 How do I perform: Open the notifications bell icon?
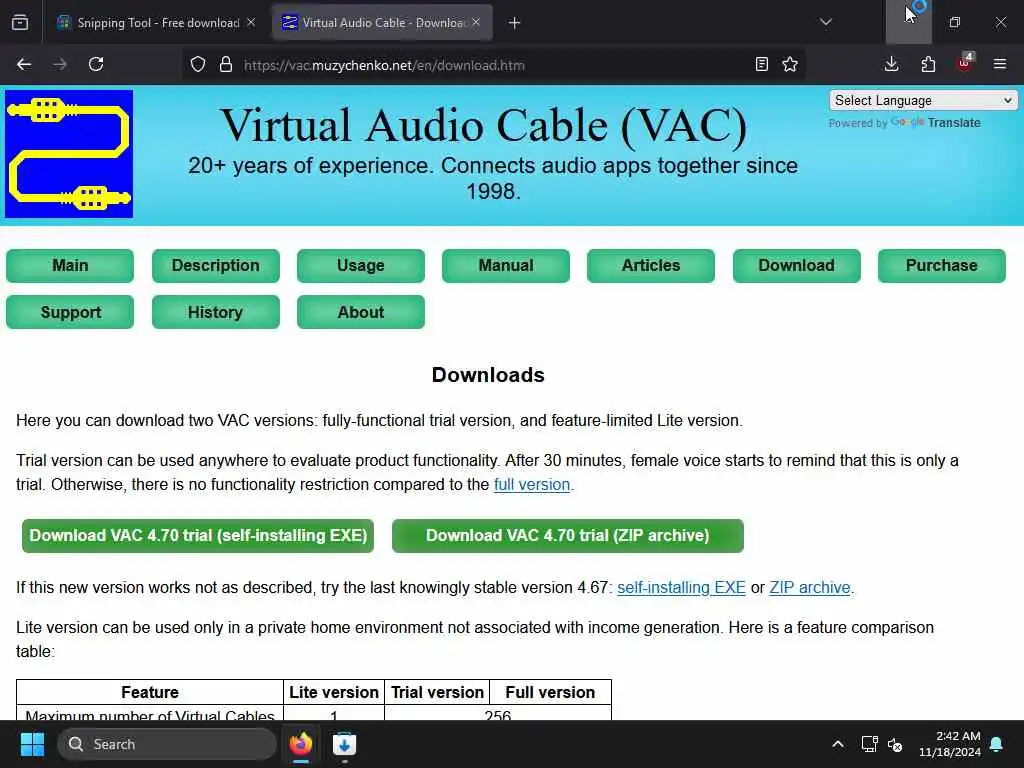(x=997, y=744)
